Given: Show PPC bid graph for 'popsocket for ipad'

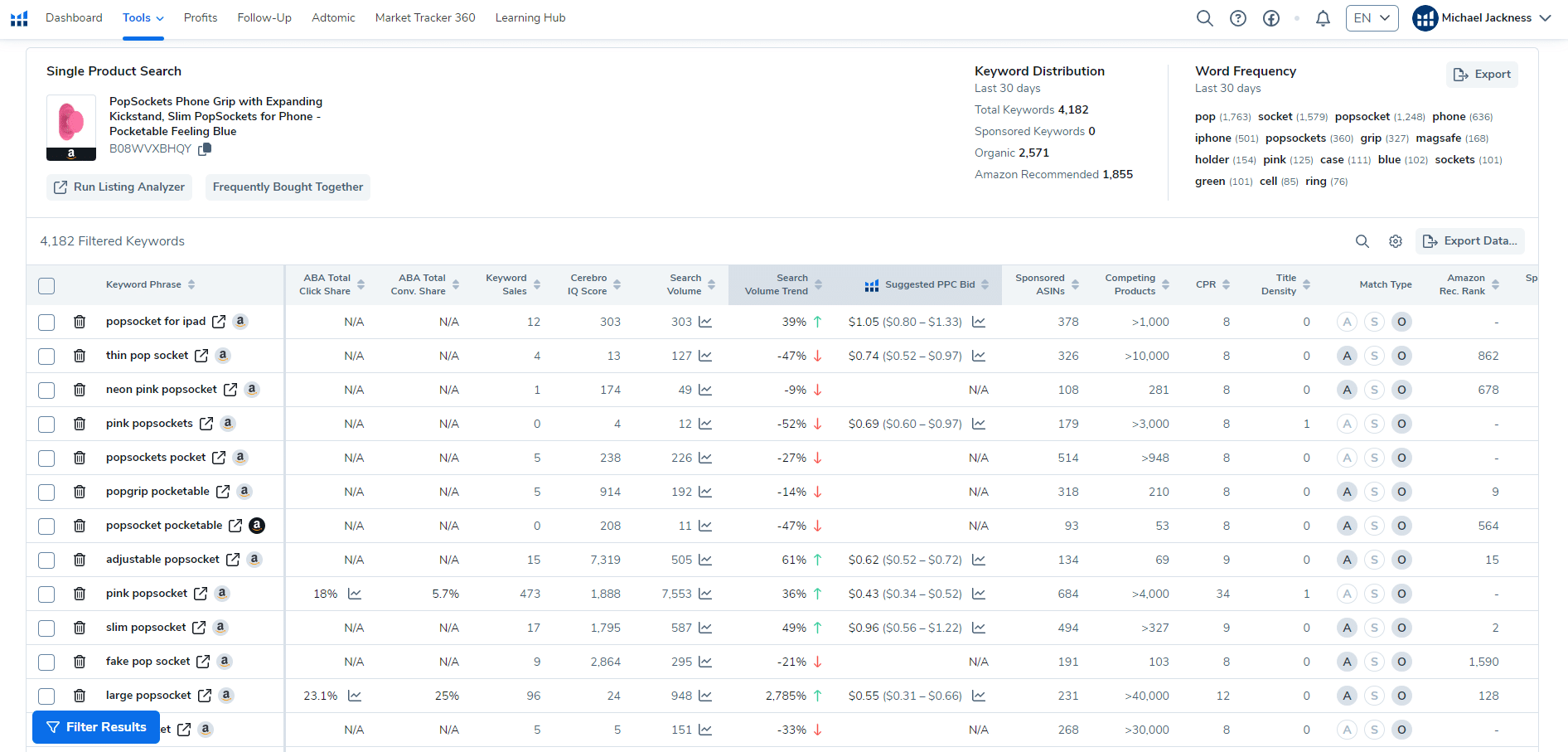Looking at the screenshot, I should pyautogui.click(x=979, y=322).
